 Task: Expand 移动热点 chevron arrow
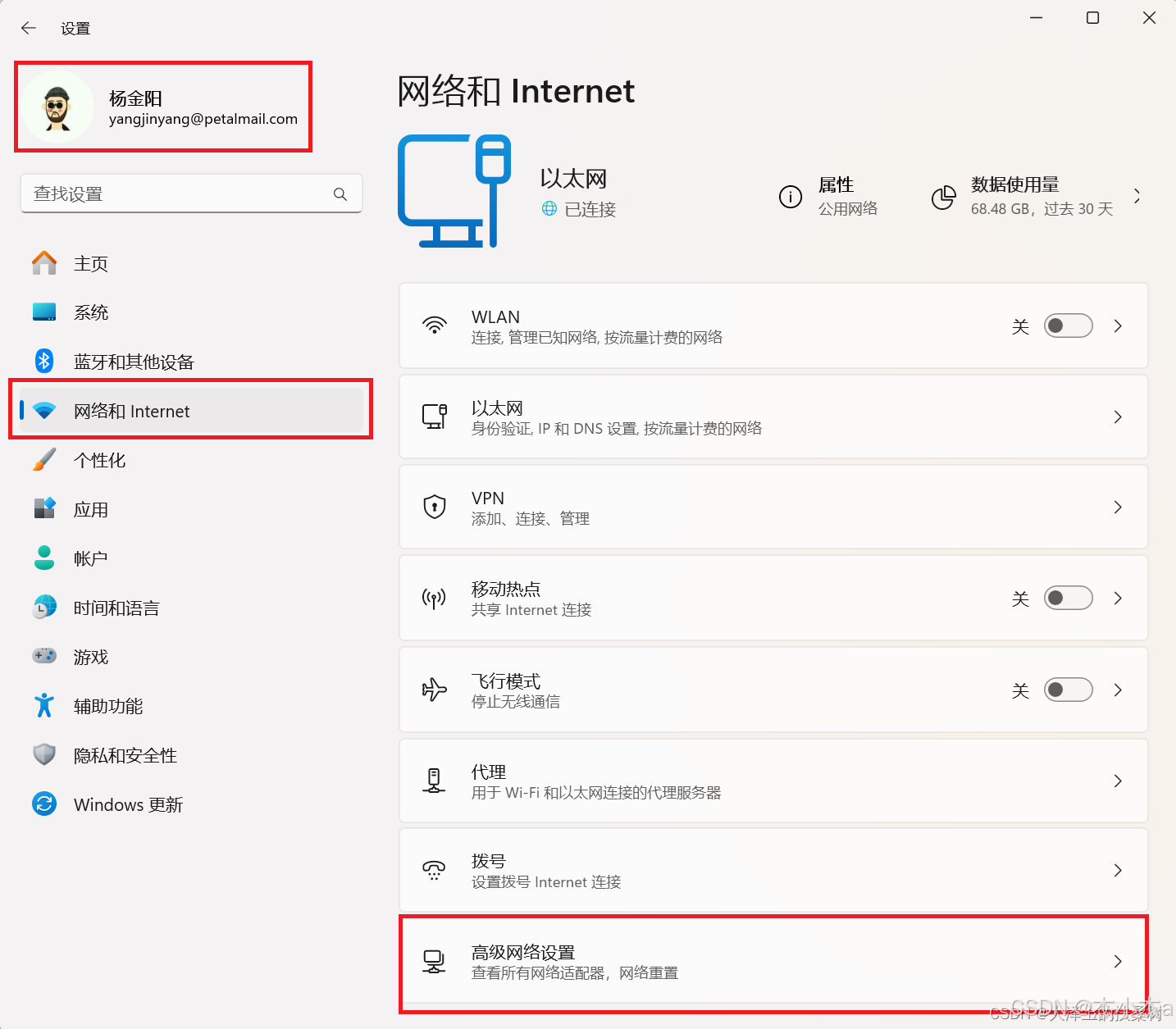1118,598
